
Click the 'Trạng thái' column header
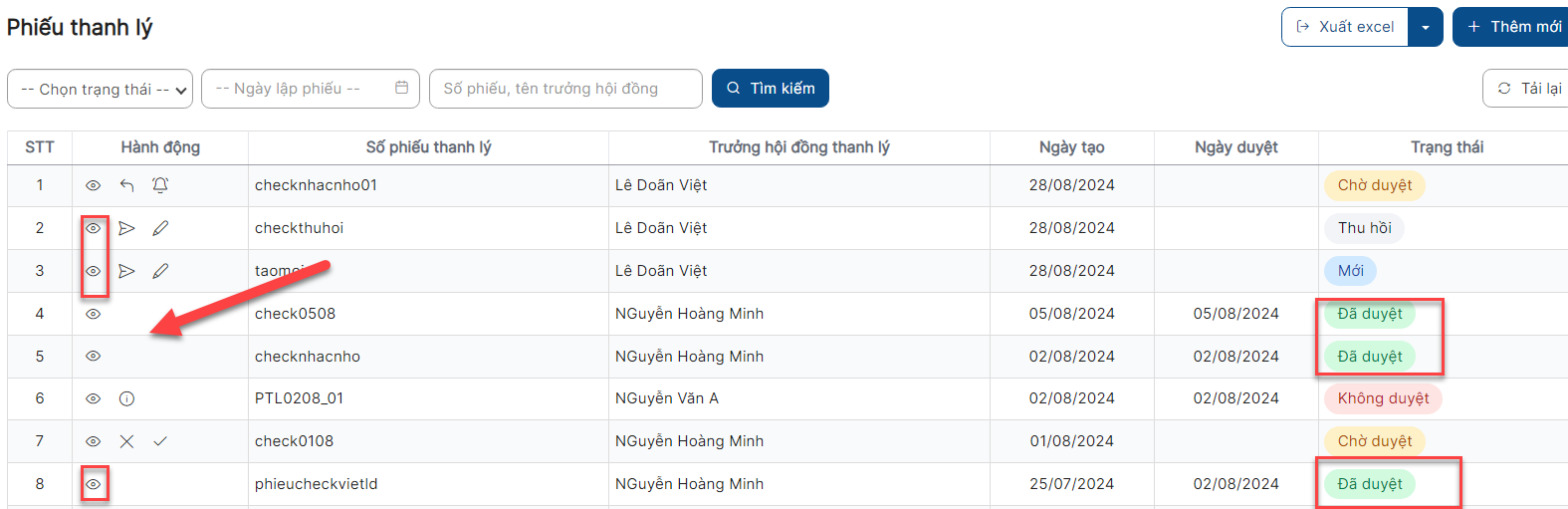pos(1447,147)
